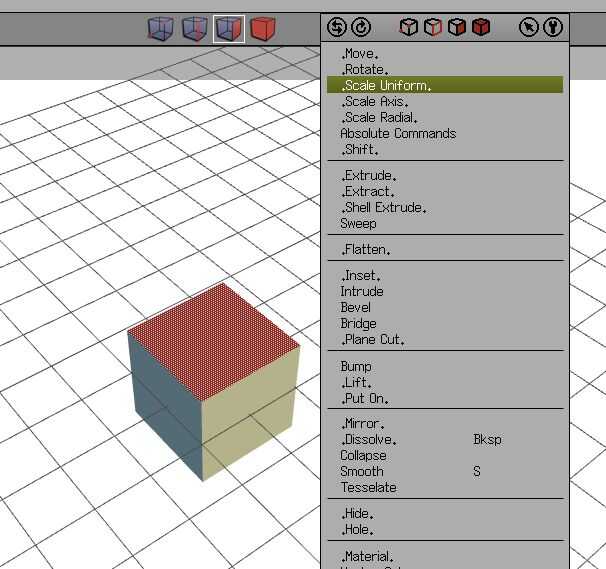Choose edge cube icon in menu header
Screen dimensions: 606x569
coord(433,27)
